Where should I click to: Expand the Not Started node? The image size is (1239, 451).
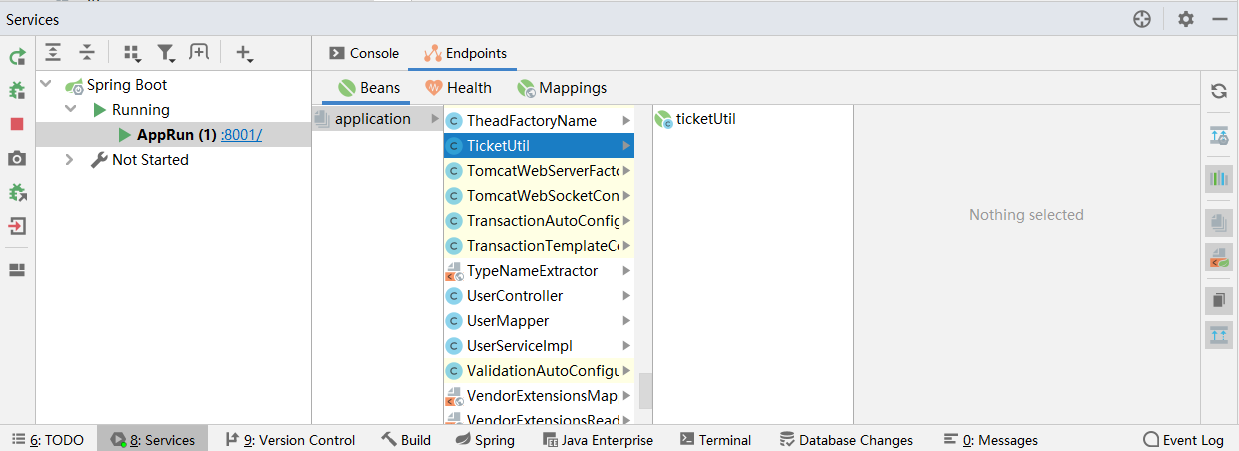pyautogui.click(x=70, y=160)
